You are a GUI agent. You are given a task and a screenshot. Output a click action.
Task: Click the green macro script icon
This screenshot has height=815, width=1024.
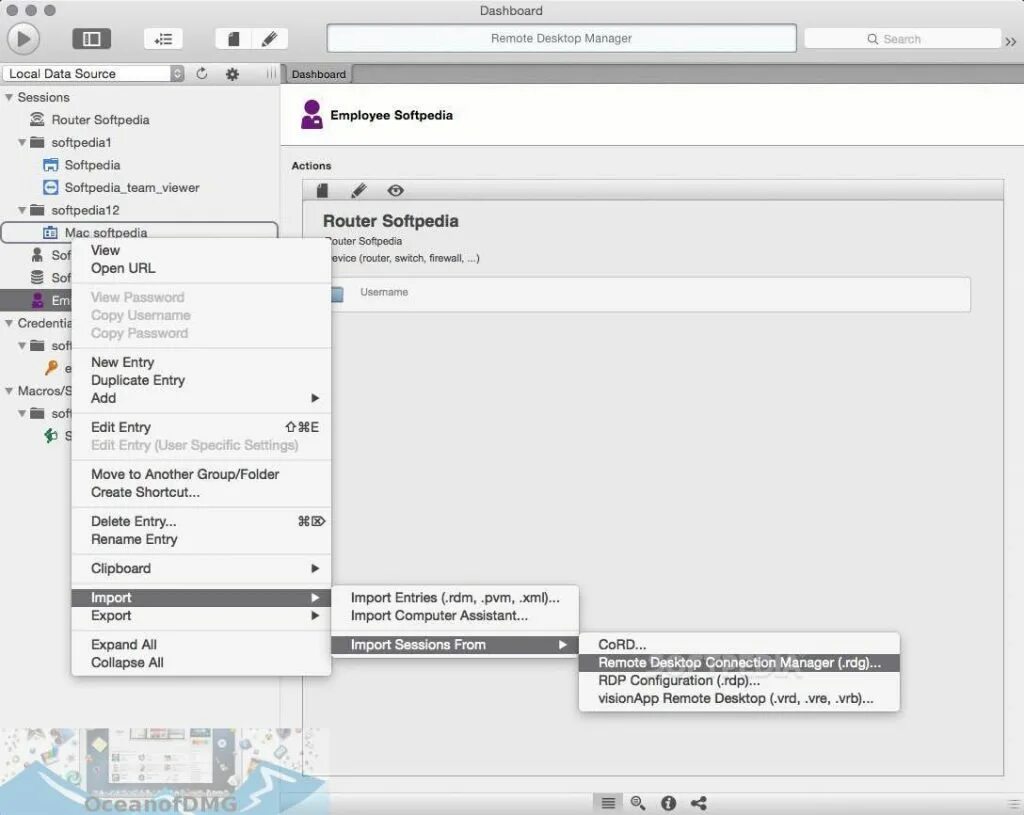(50, 436)
